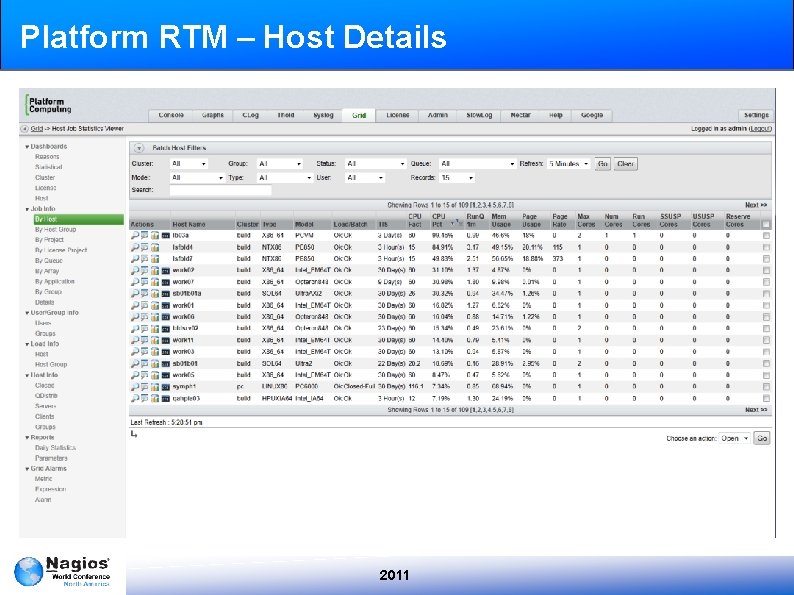
Task: Open the Cluster filter dropdown
Action: [x=189, y=164]
